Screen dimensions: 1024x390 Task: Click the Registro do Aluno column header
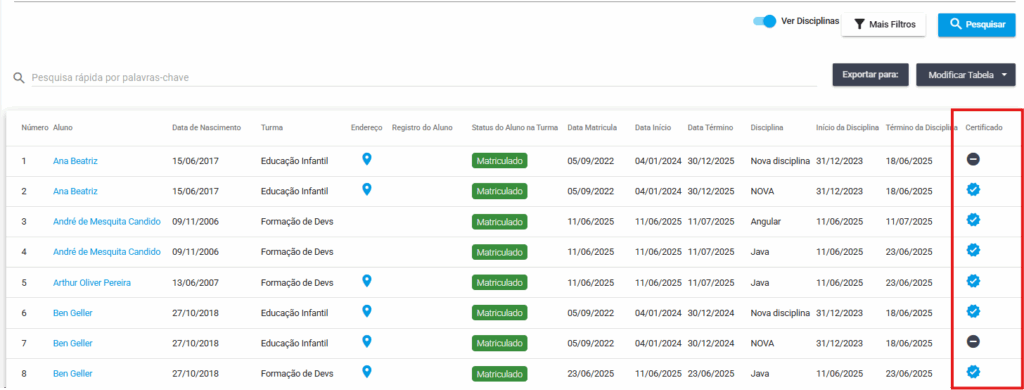click(x=422, y=127)
